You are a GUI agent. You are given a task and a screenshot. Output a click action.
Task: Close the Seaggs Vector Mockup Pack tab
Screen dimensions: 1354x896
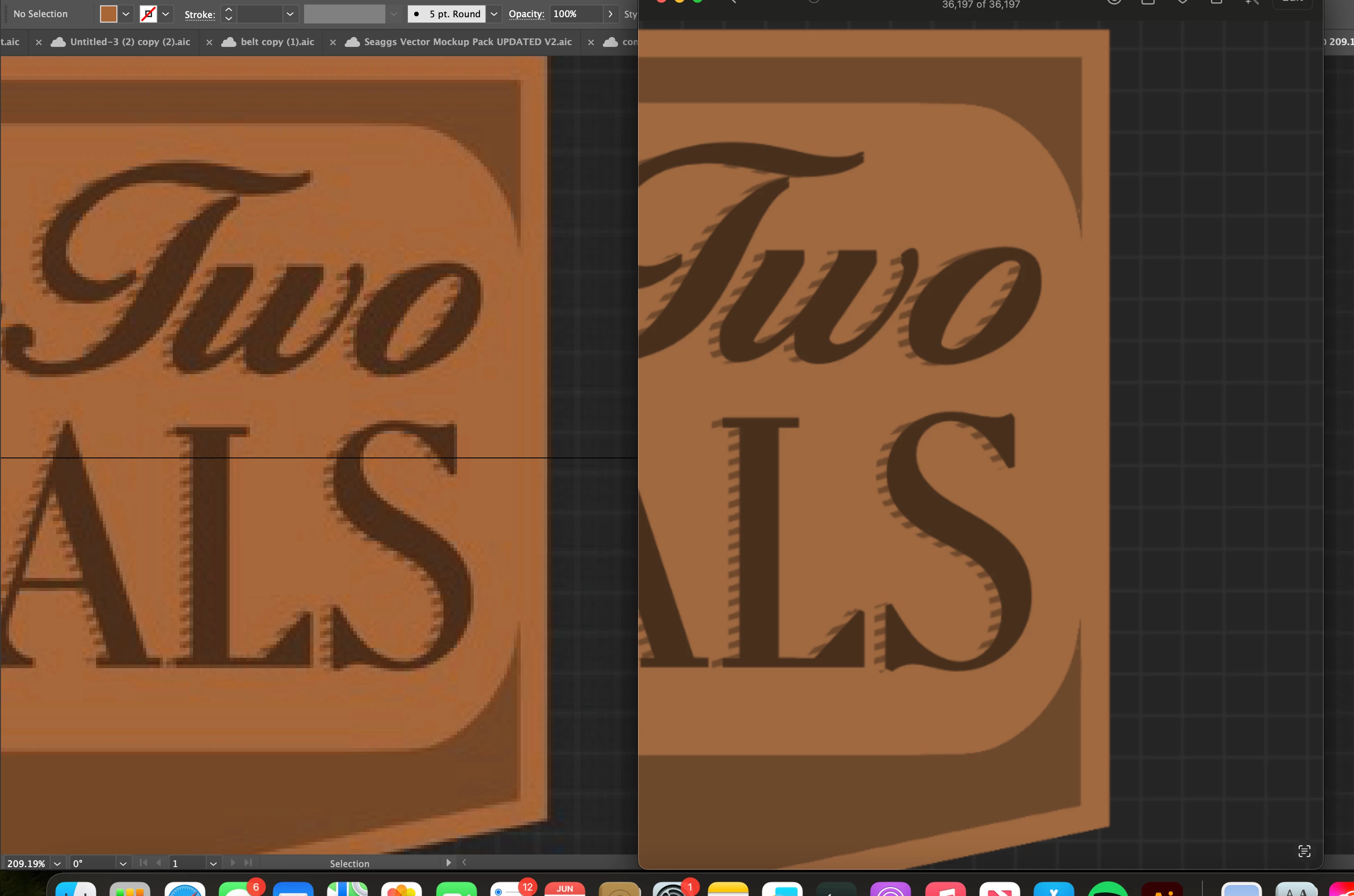pyautogui.click(x=333, y=42)
